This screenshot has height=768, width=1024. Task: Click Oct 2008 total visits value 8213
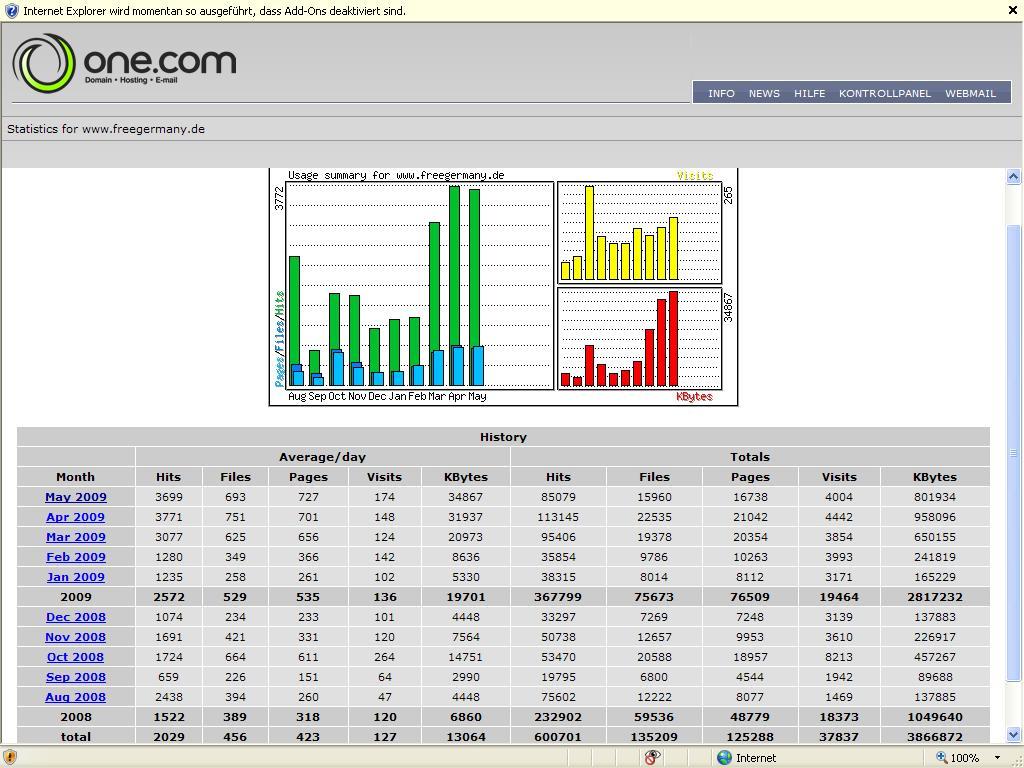[x=839, y=657]
